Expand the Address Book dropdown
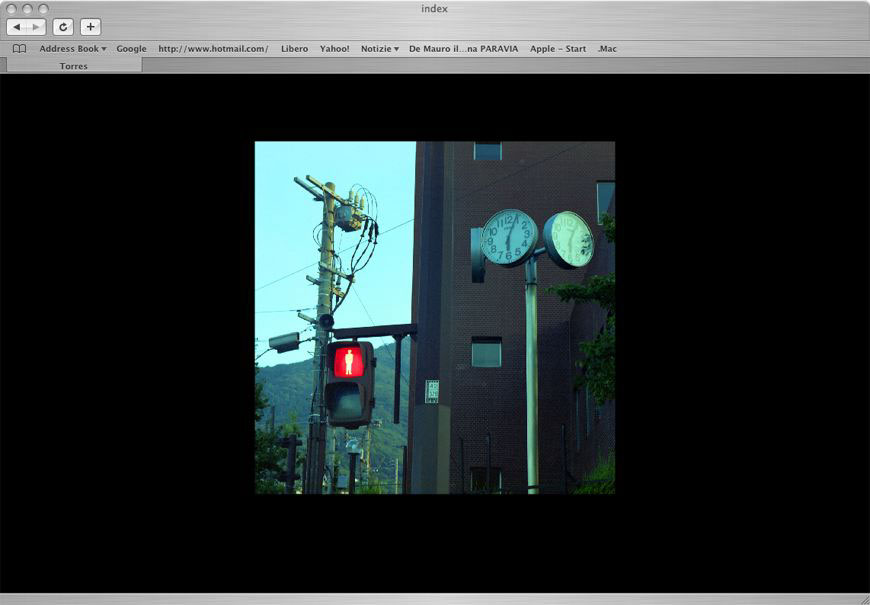870x605 pixels. (73, 49)
